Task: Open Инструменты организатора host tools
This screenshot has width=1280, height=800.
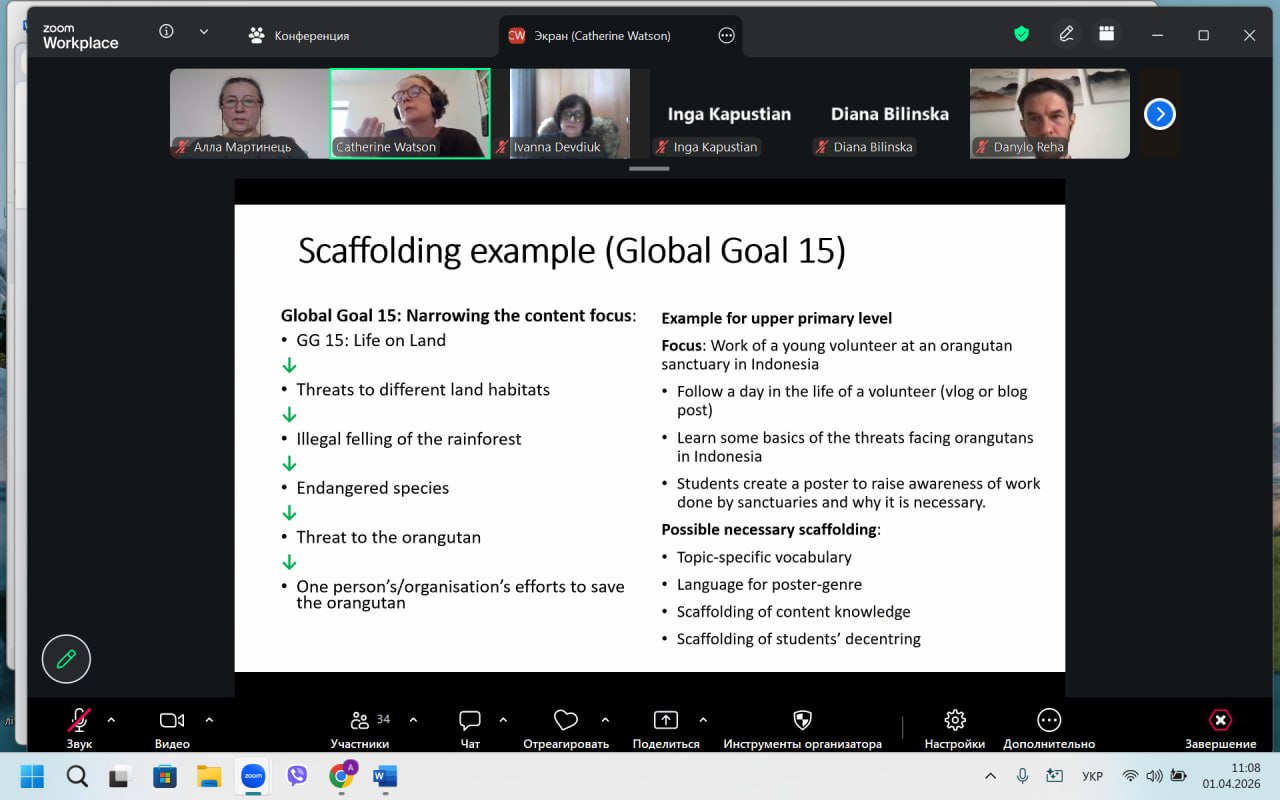Action: pos(802,727)
